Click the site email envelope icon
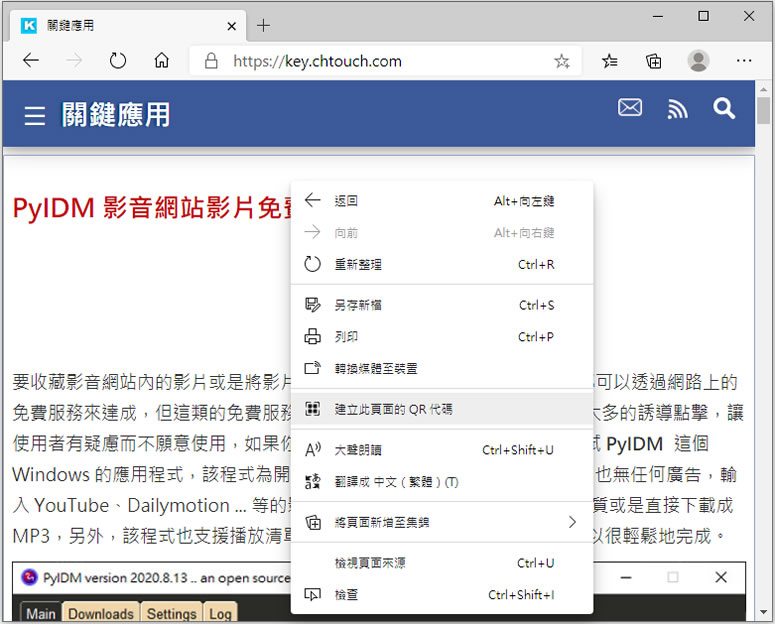Screen dimensions: 775x624 [x=630, y=107]
